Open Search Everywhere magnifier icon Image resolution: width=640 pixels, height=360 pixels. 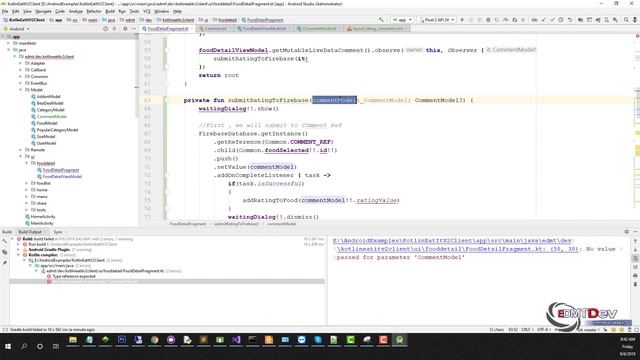click(x=626, y=20)
